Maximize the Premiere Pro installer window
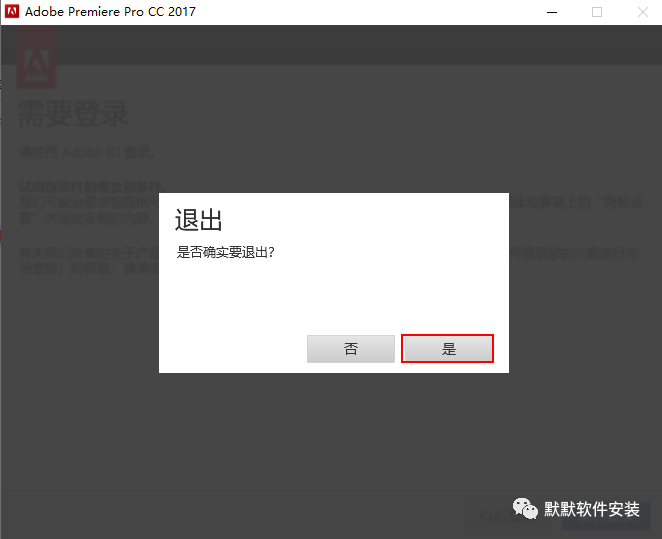Viewport: 662px width, 539px height. tap(597, 12)
